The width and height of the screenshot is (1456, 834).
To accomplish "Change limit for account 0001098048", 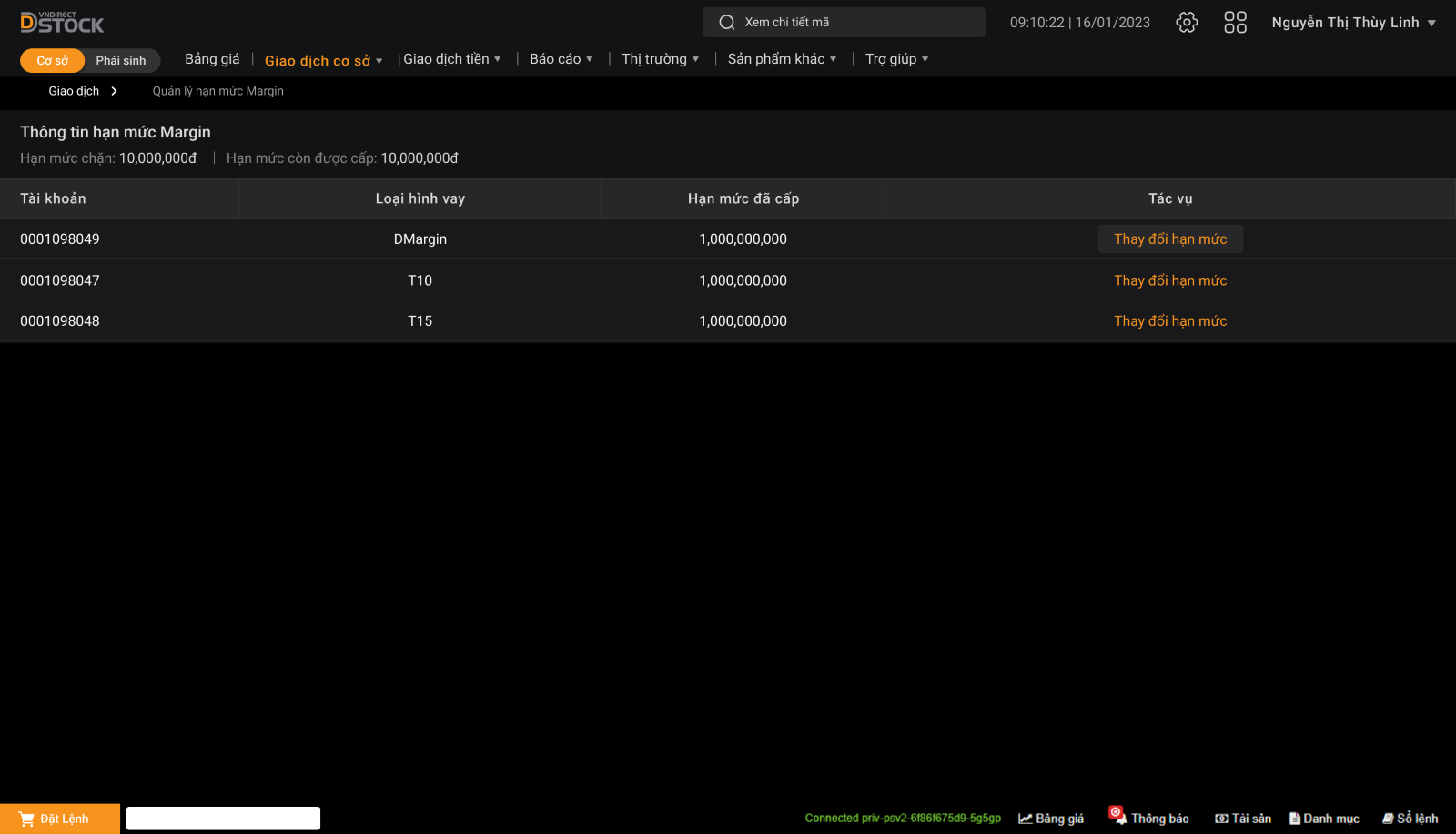I will click(x=1170, y=321).
